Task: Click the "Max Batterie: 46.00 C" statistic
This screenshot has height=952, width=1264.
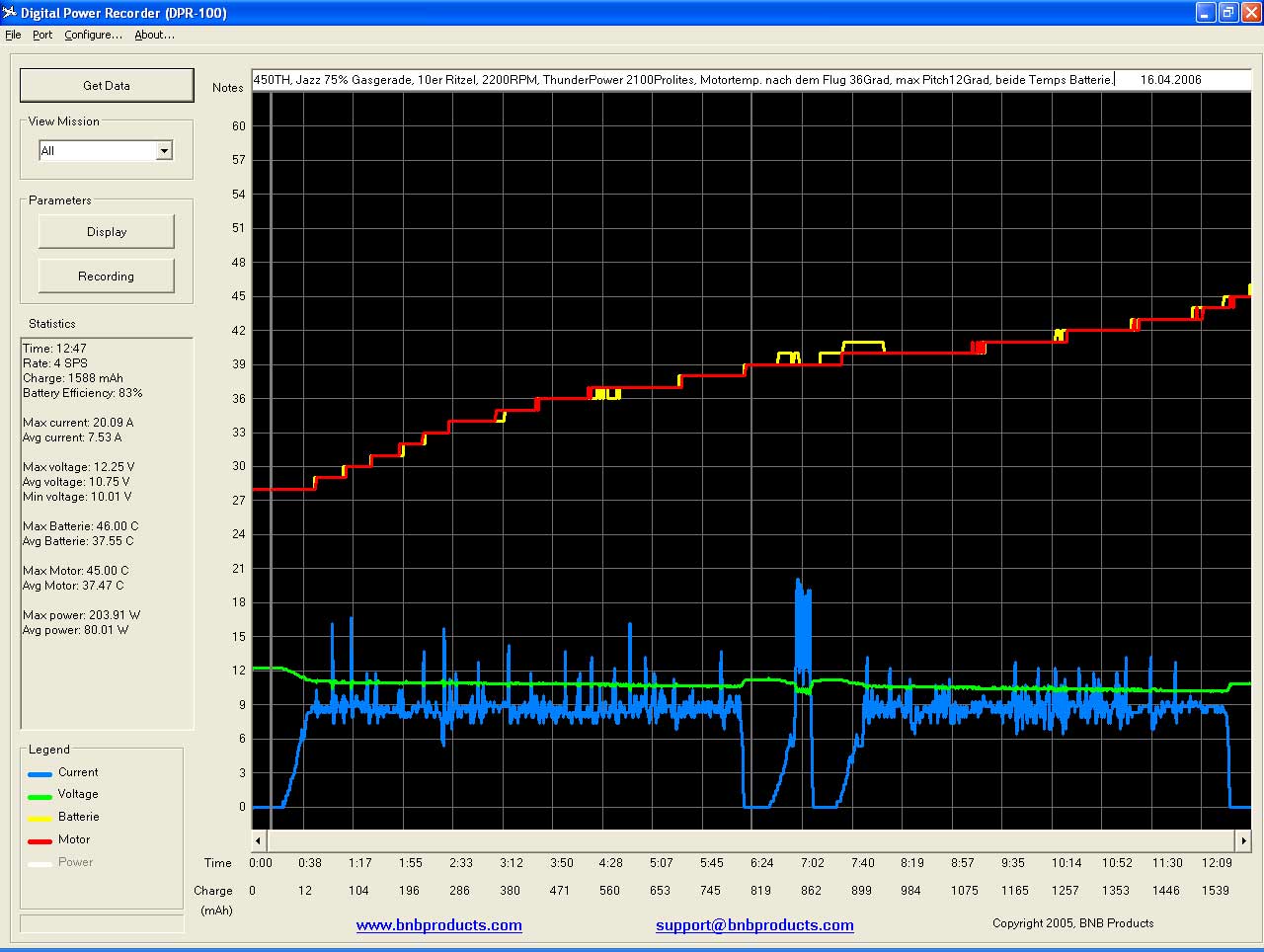Action: (x=81, y=526)
